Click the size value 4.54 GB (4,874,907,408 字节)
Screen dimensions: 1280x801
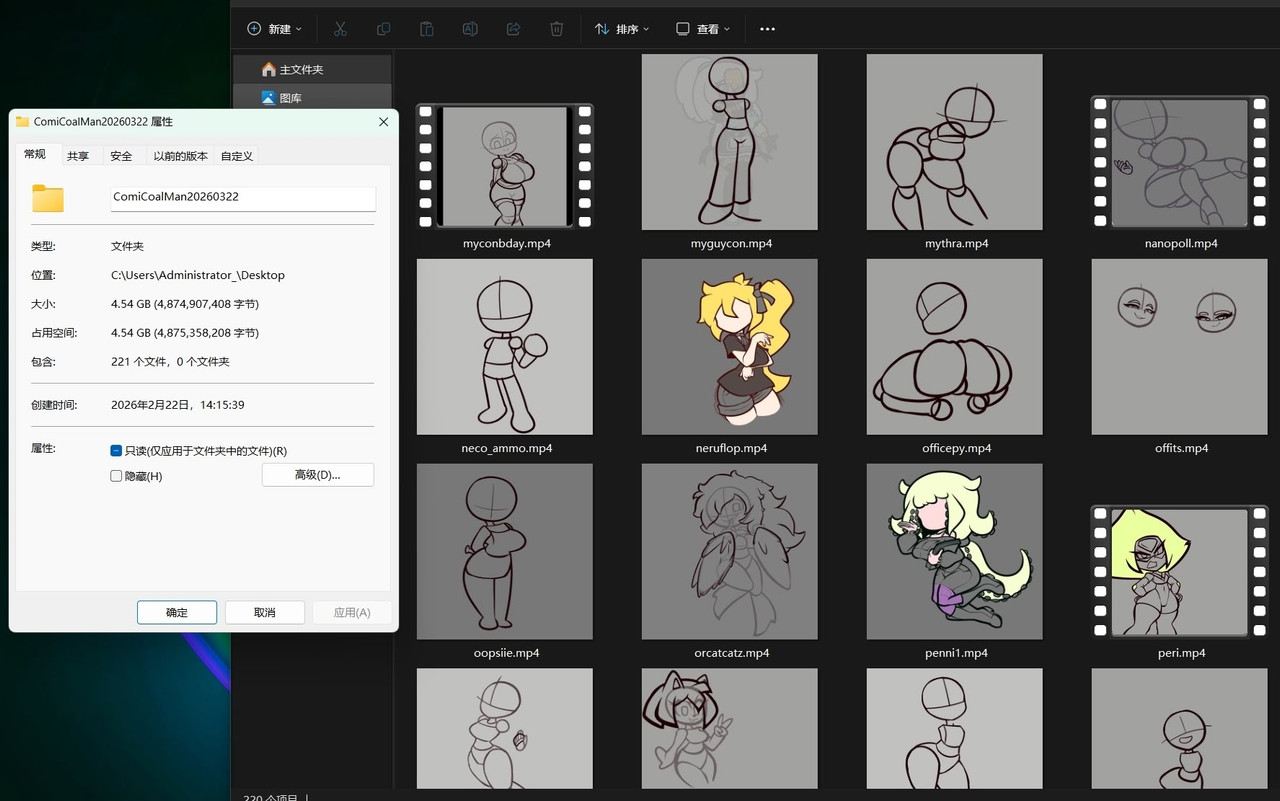pyautogui.click(x=185, y=304)
